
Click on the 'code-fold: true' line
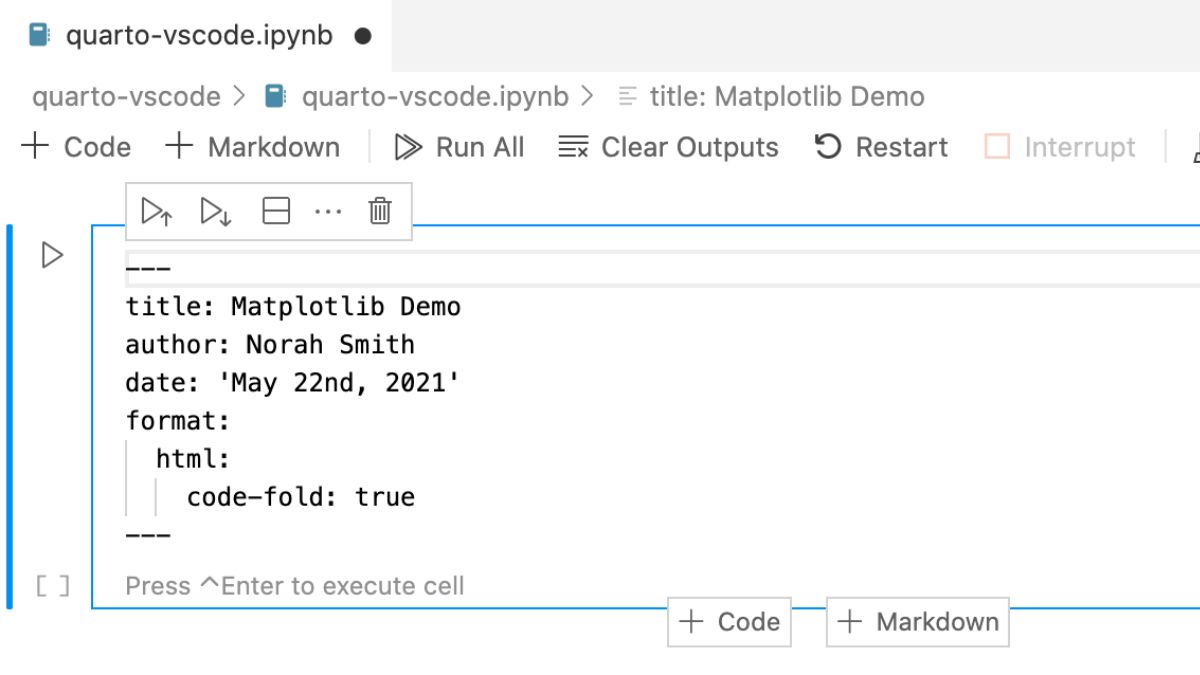click(300, 497)
